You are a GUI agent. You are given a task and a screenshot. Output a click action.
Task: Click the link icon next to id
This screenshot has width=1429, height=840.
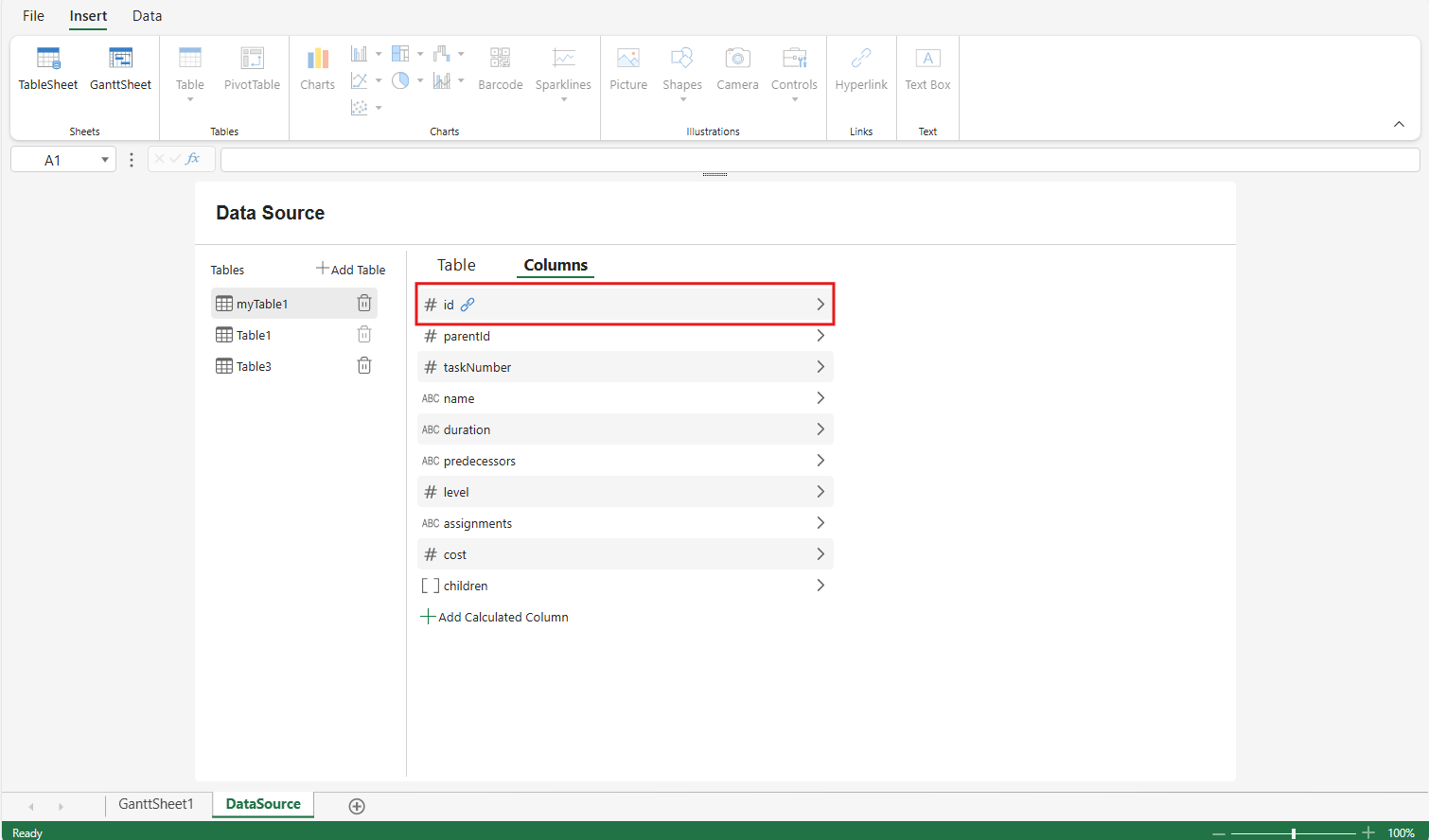point(468,305)
